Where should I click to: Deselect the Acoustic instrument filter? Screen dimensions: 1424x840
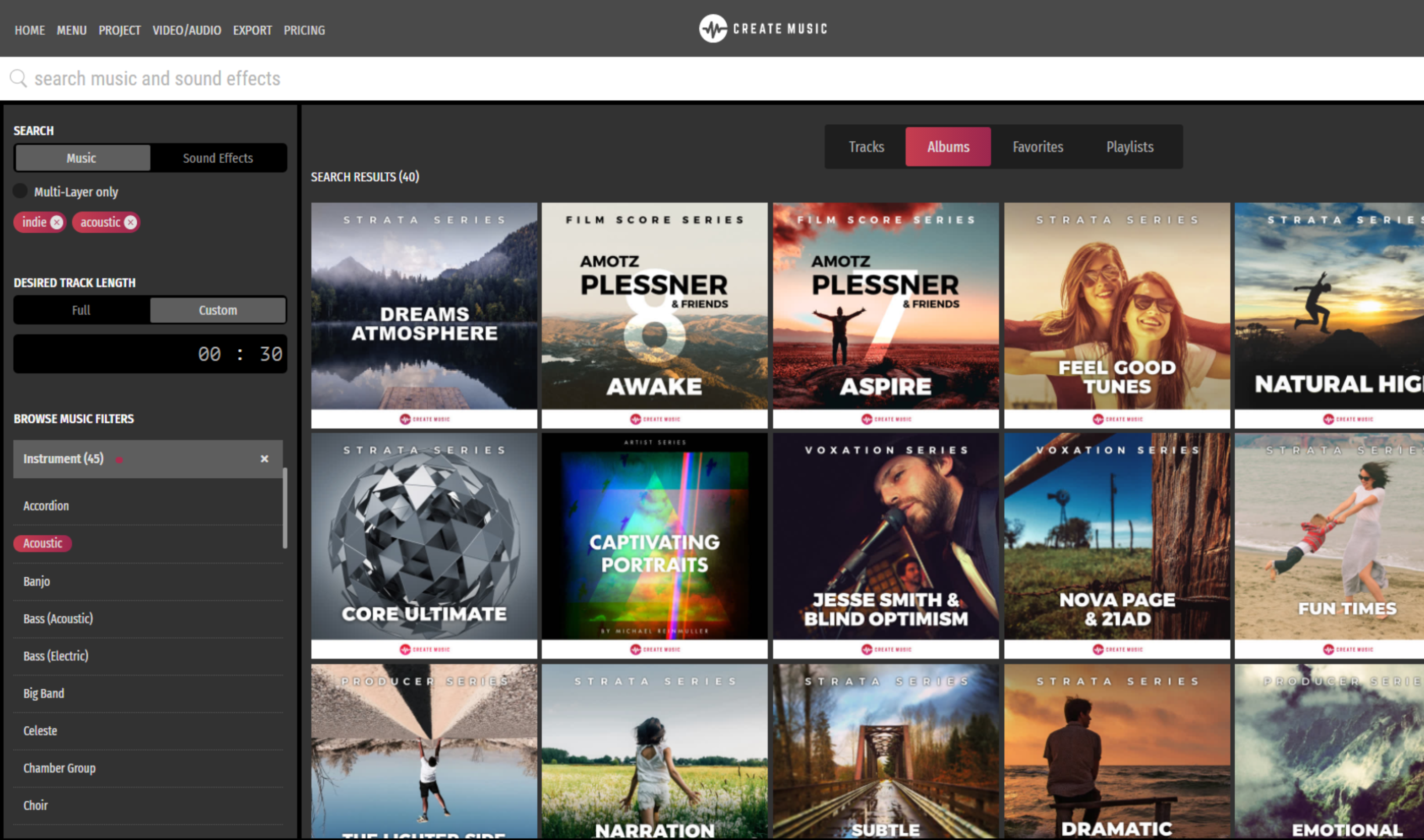(x=43, y=543)
